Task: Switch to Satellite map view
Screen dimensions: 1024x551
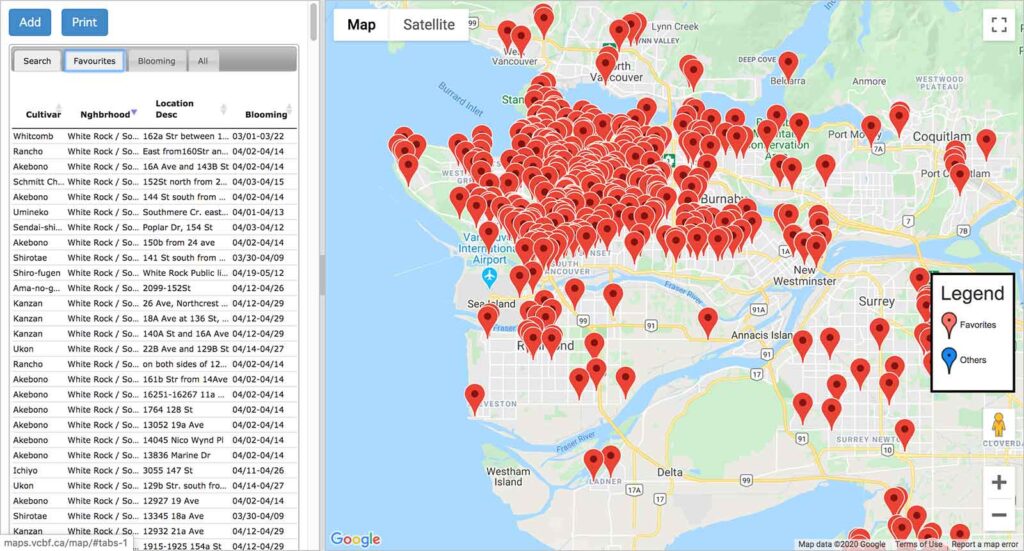Action: point(428,25)
